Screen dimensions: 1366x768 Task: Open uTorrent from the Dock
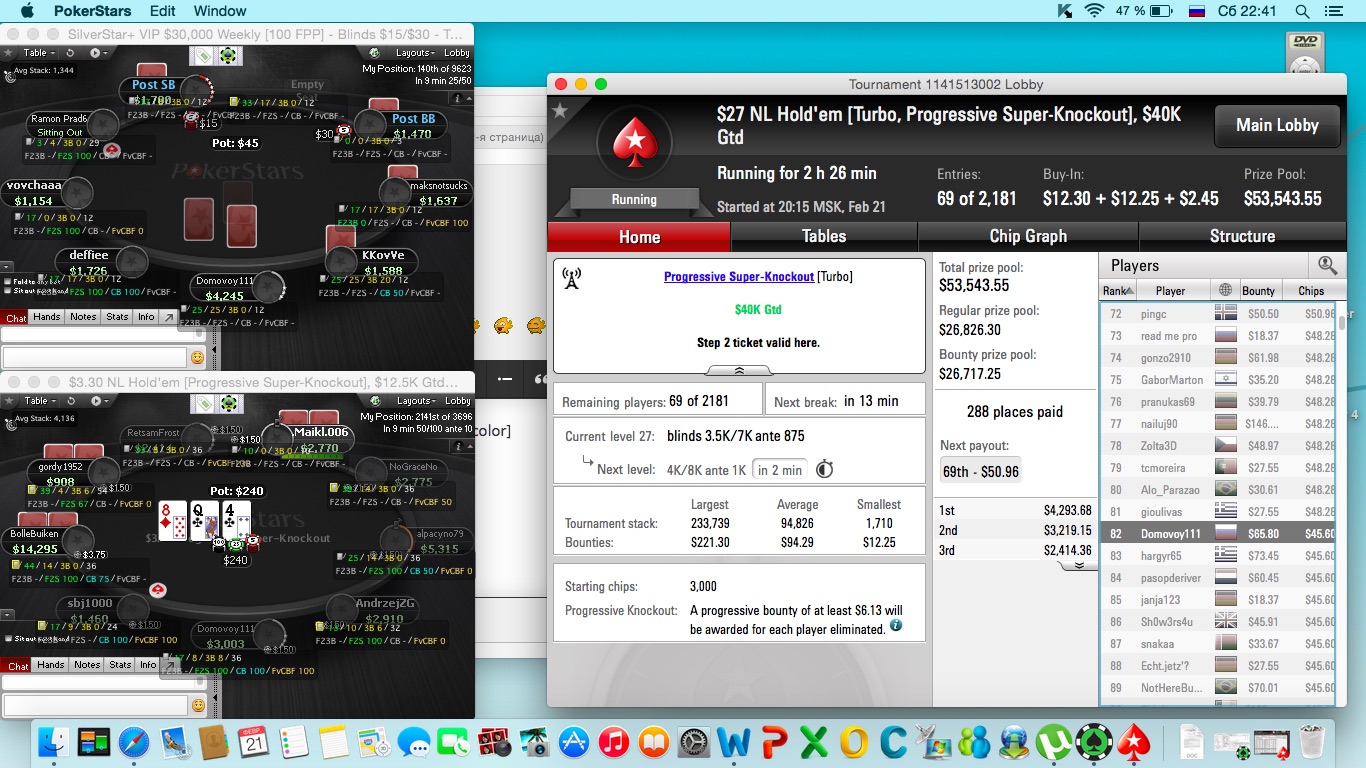[1054, 743]
